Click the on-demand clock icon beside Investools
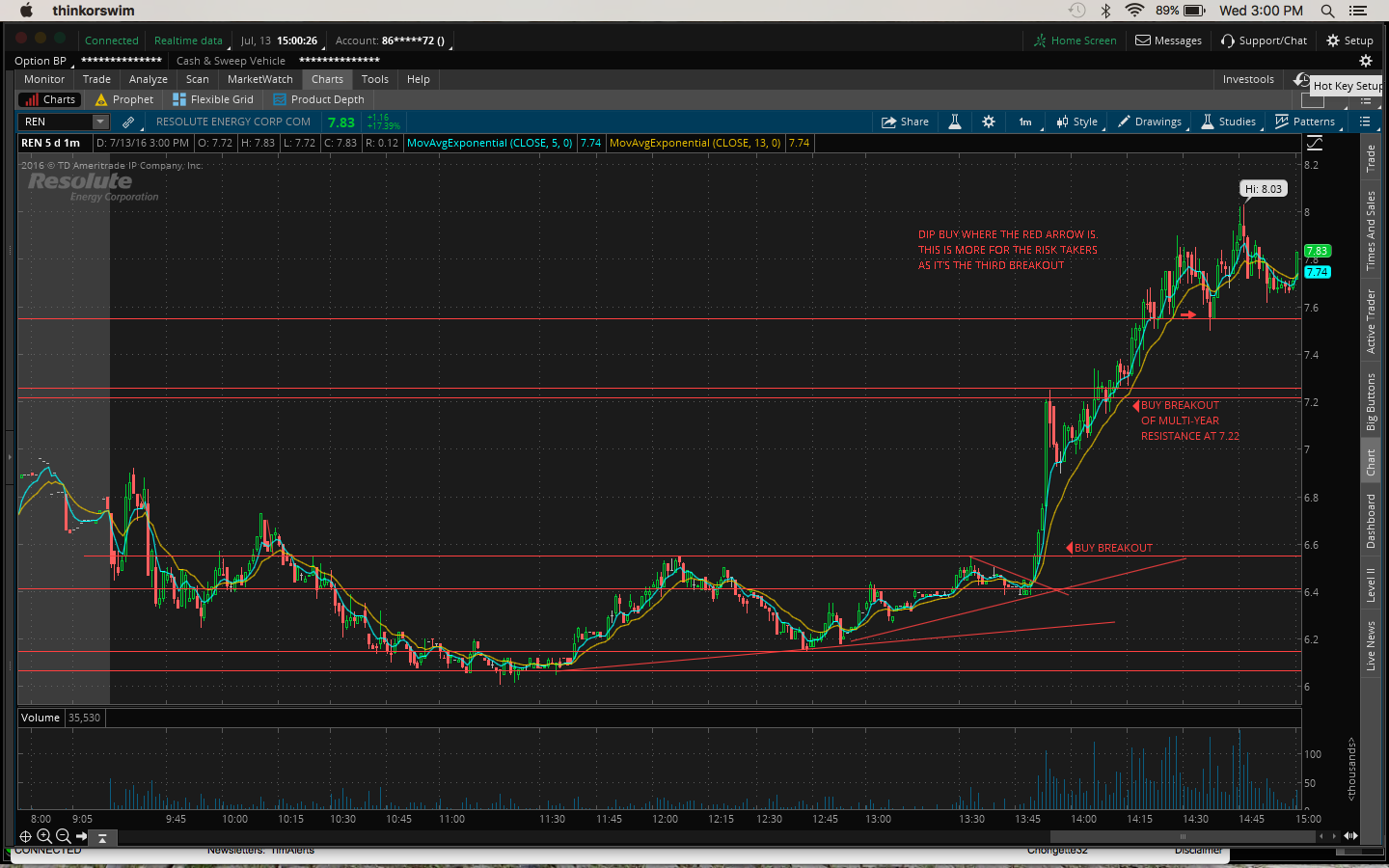 1301,79
